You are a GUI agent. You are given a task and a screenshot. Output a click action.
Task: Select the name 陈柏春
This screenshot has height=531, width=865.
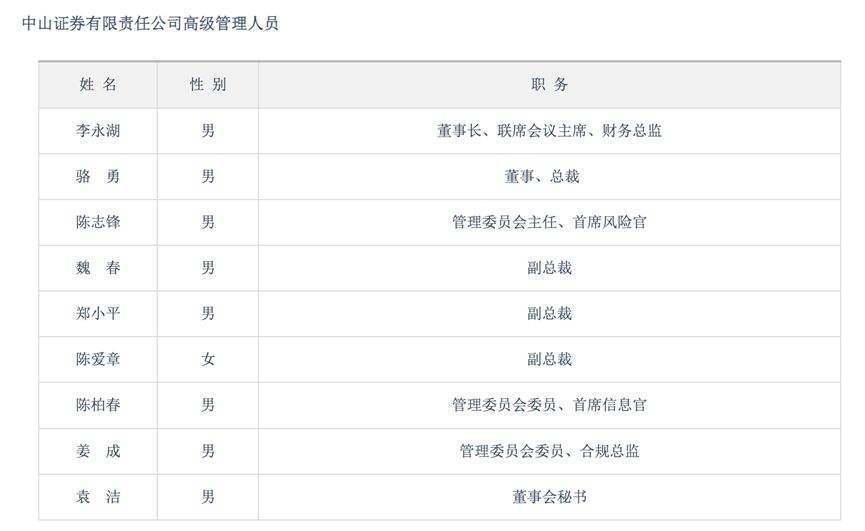pos(98,405)
